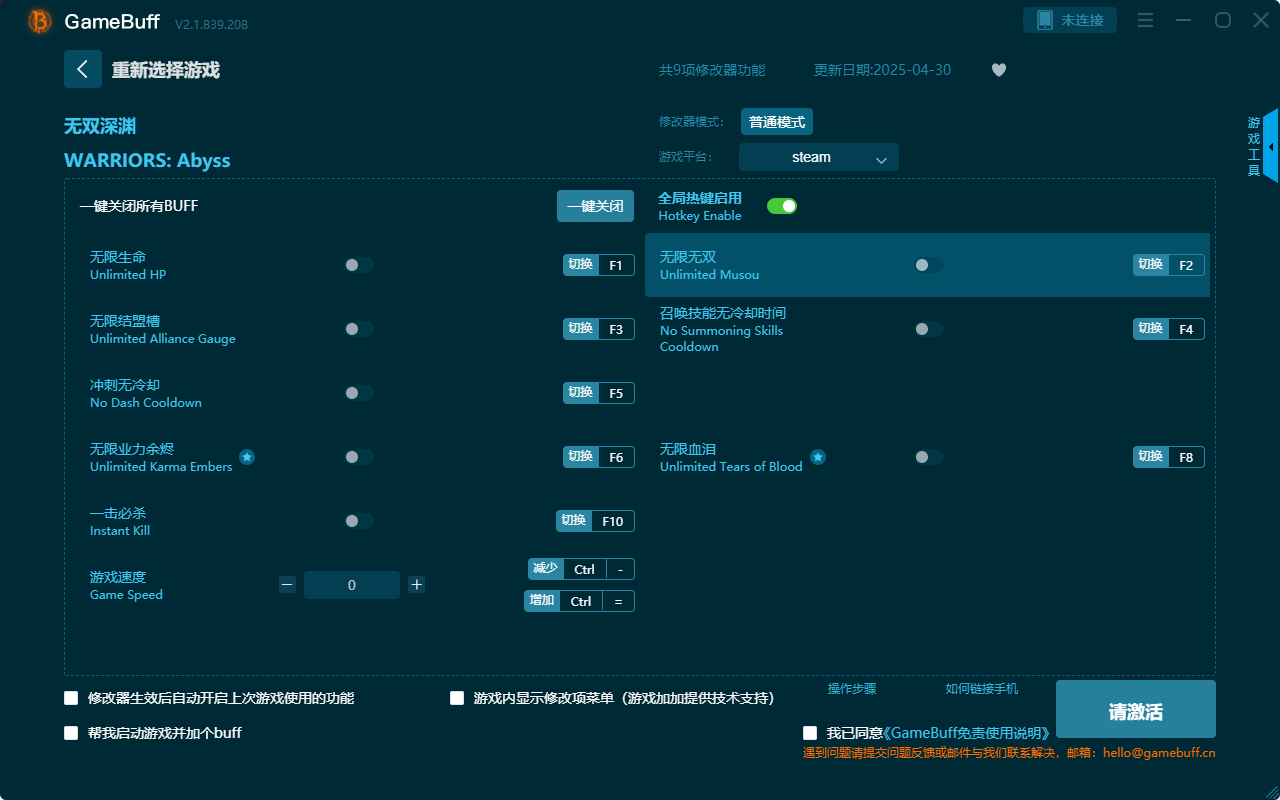1280x800 pixels.
Task: Click the star icon beside Unlimited Tears of Blood
Action: 817,456
